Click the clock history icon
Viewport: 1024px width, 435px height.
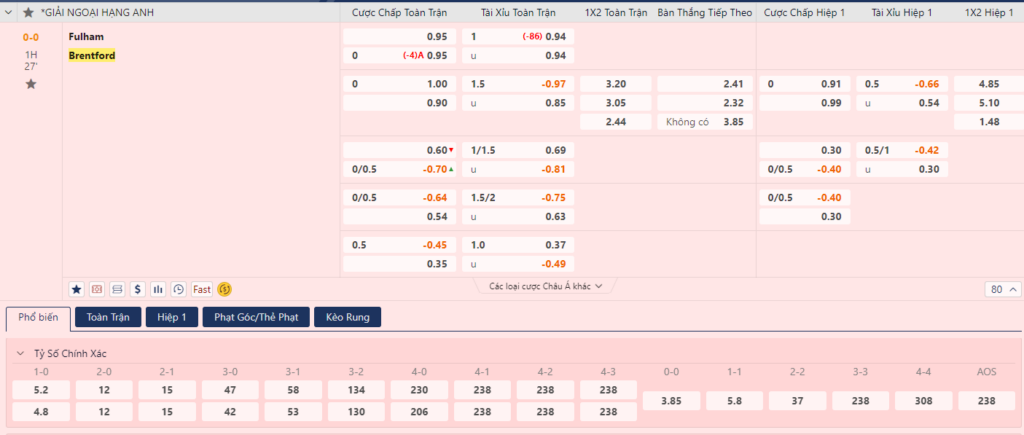[x=178, y=289]
